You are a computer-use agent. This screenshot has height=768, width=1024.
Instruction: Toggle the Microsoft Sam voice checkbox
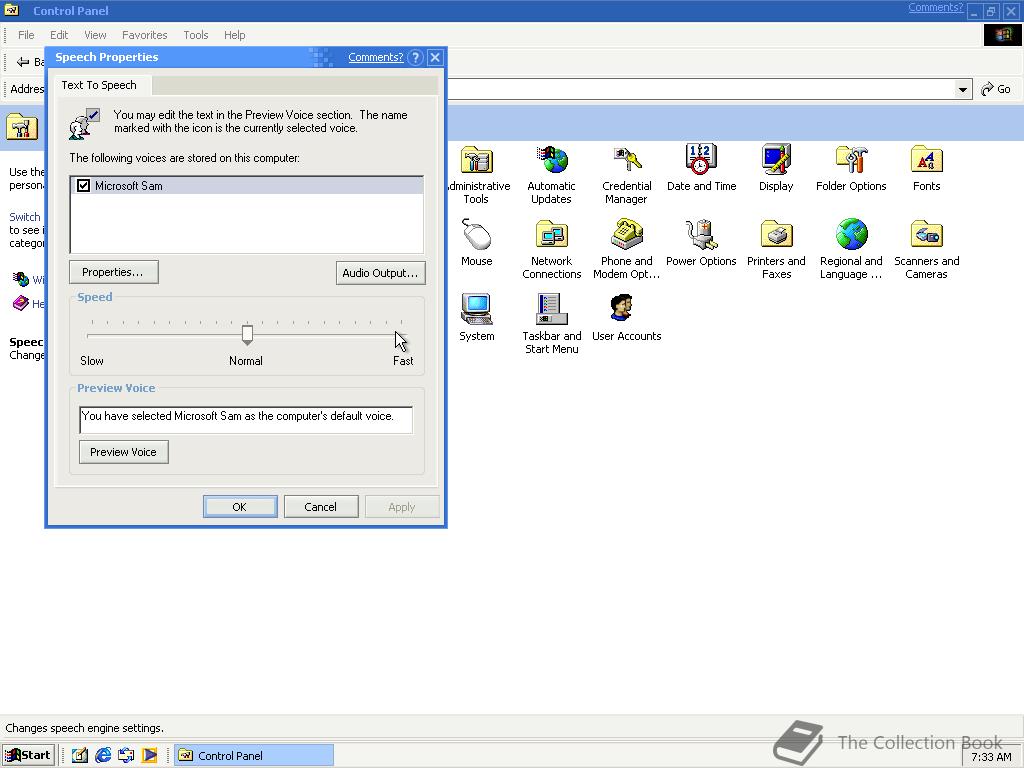[84, 185]
